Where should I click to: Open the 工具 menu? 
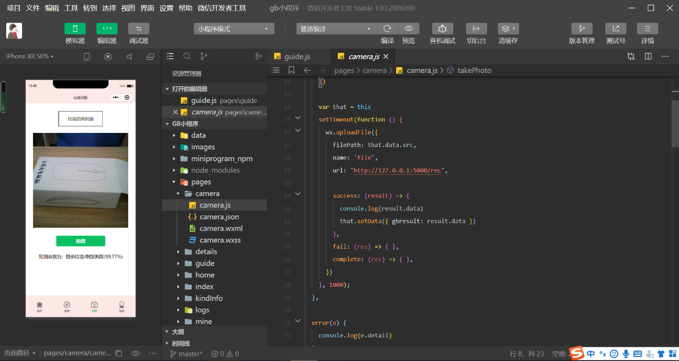pyautogui.click(x=71, y=8)
